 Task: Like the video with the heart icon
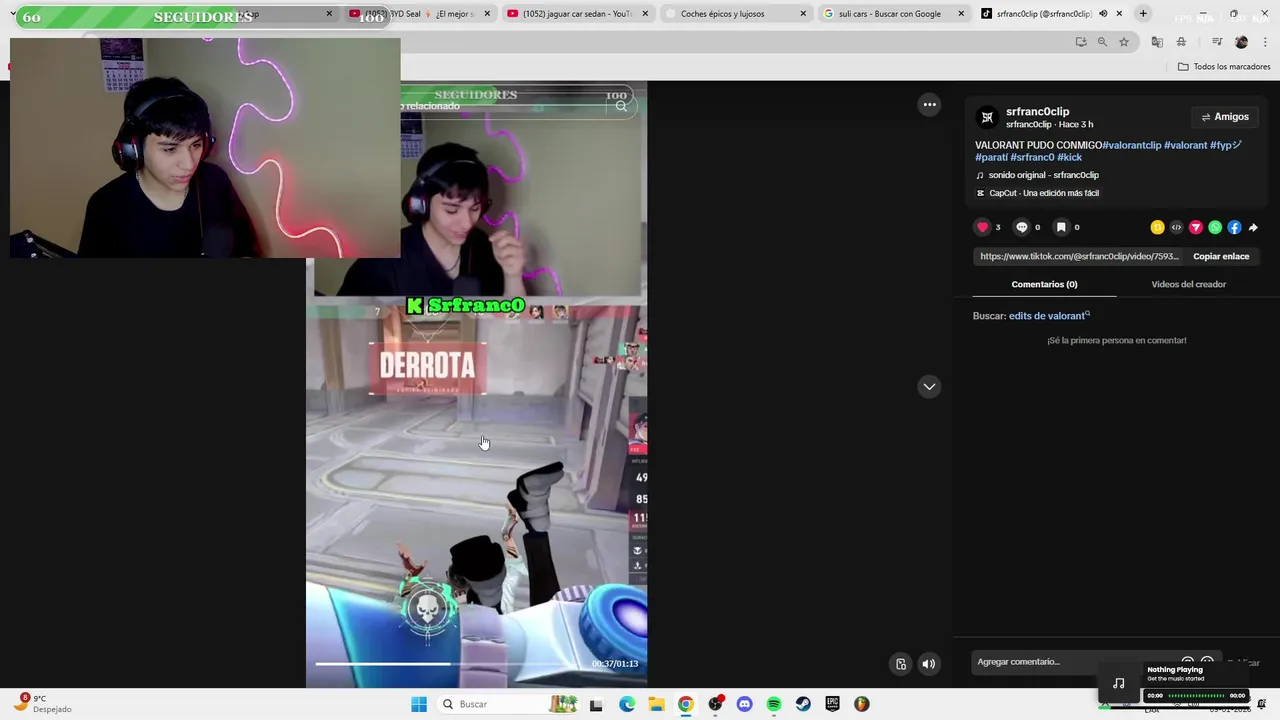click(x=983, y=227)
